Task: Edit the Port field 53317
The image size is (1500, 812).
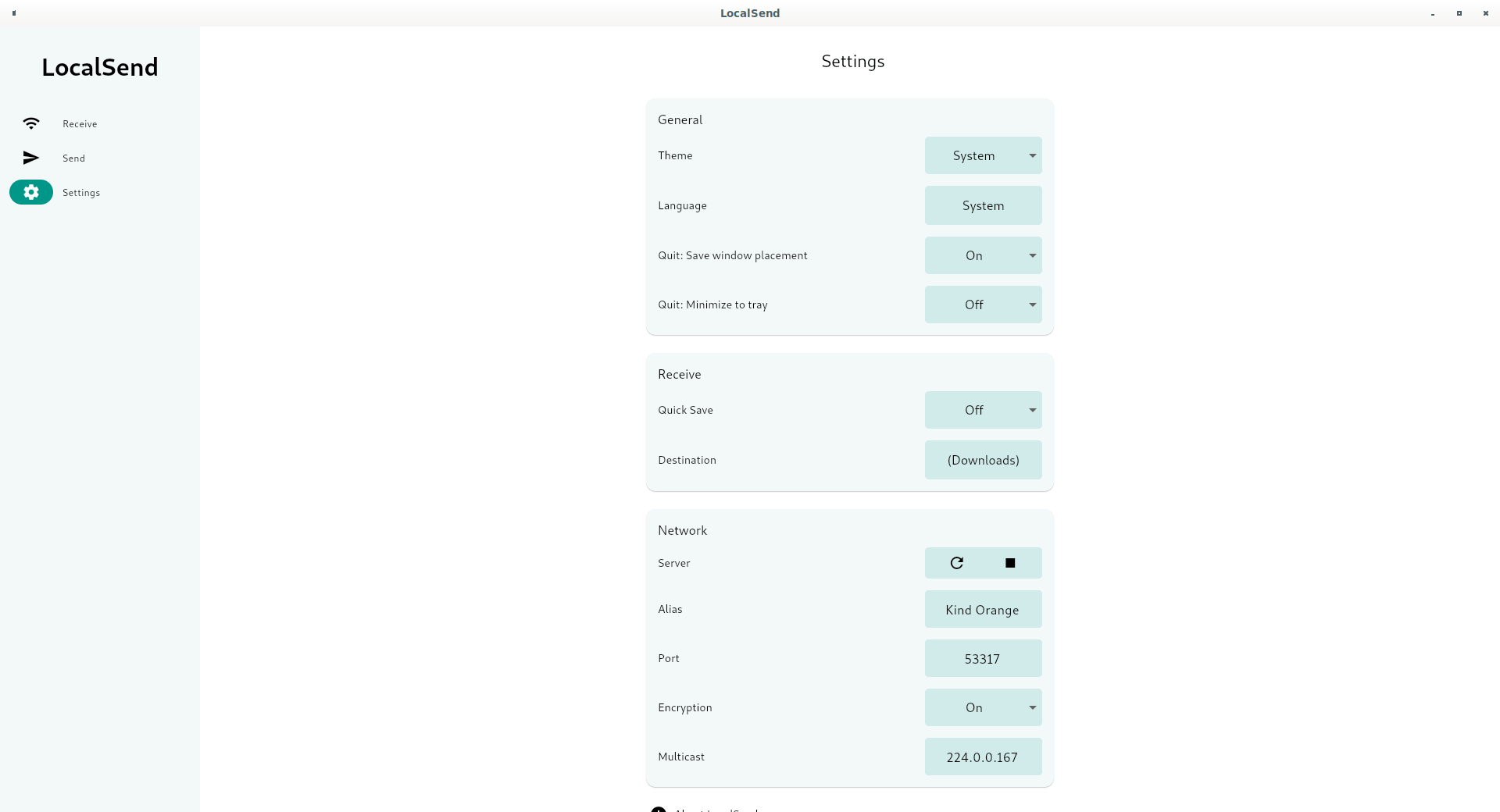Action: (x=983, y=658)
